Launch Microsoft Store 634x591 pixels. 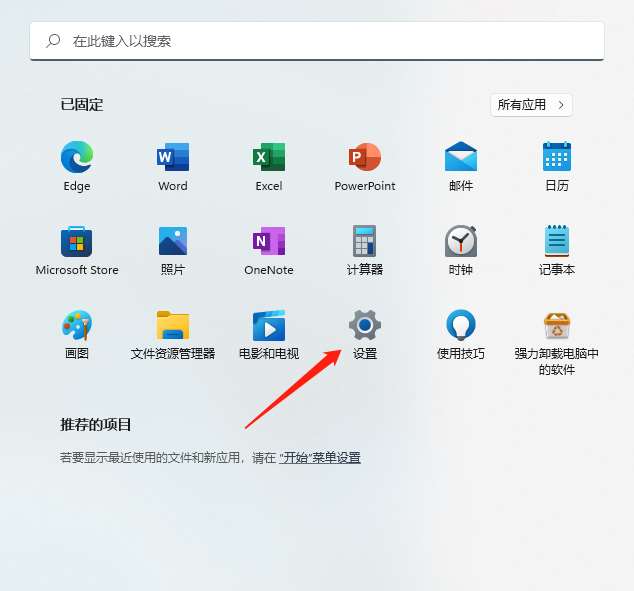(x=77, y=241)
